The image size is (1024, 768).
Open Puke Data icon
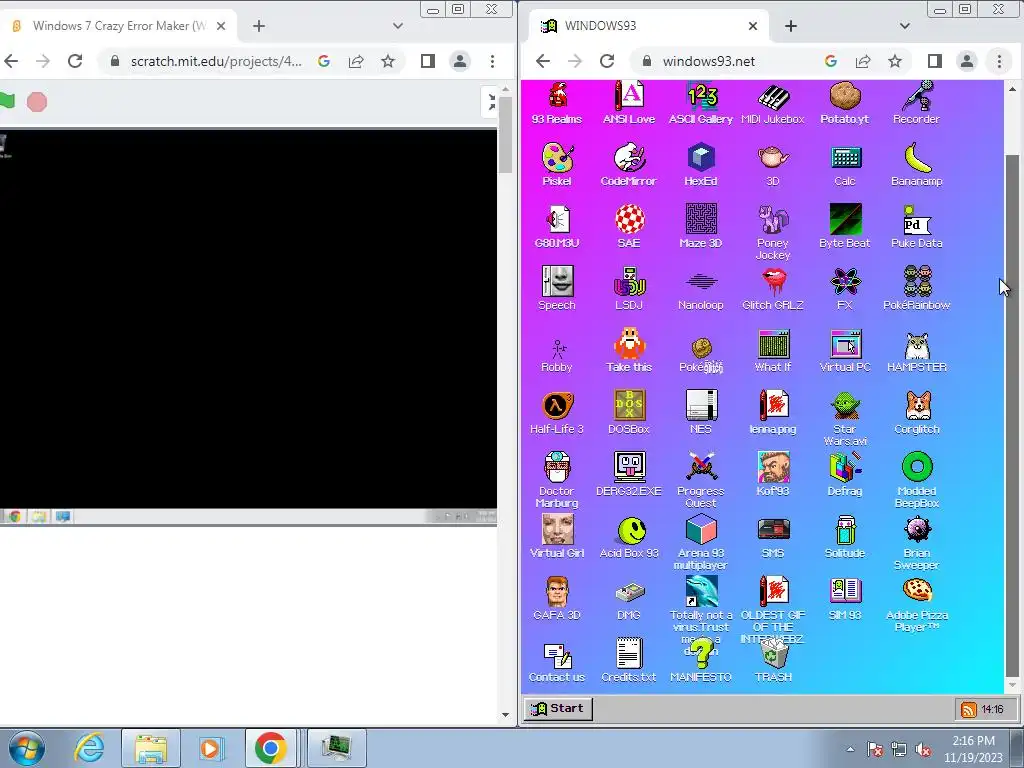[916, 227]
